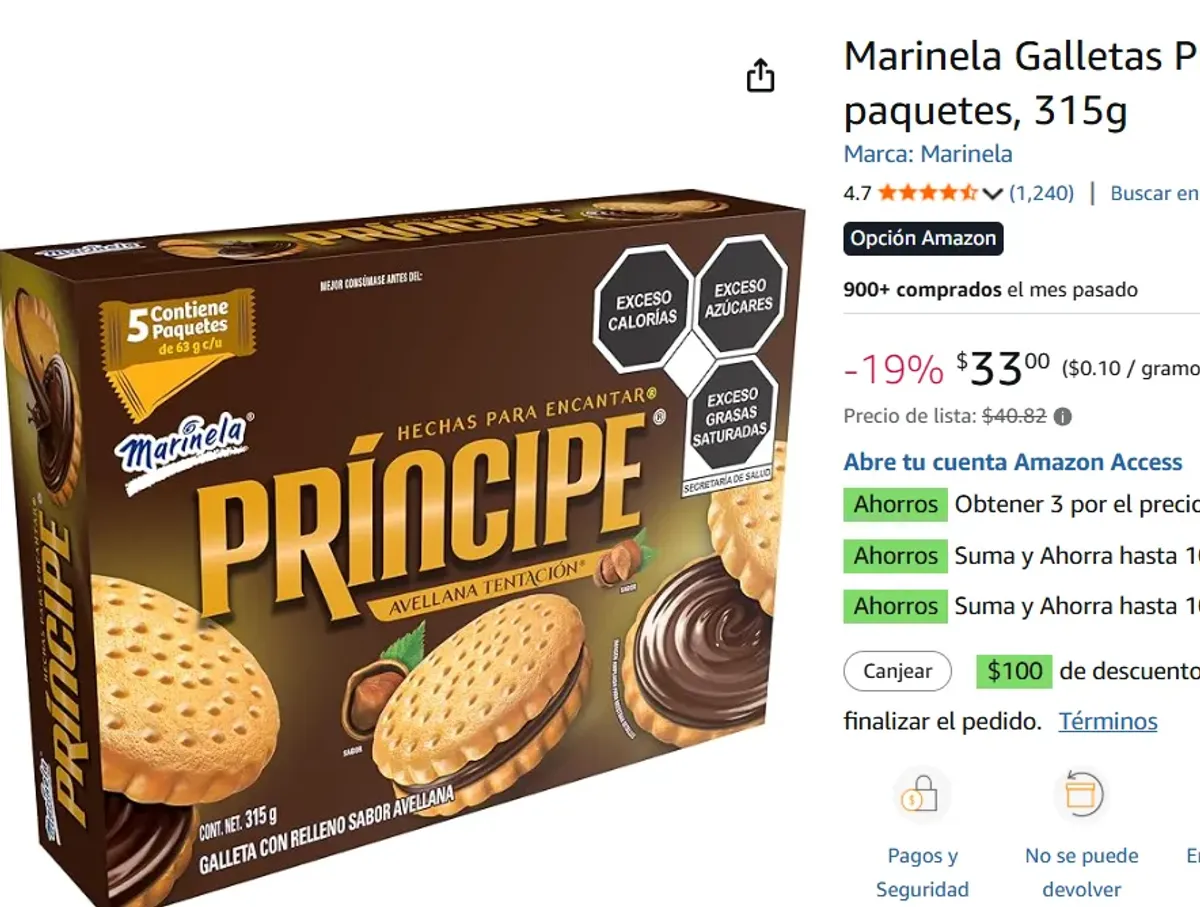1200x907 pixels.
Task: Activate the $100 descuento coupon badge
Action: click(x=1013, y=671)
